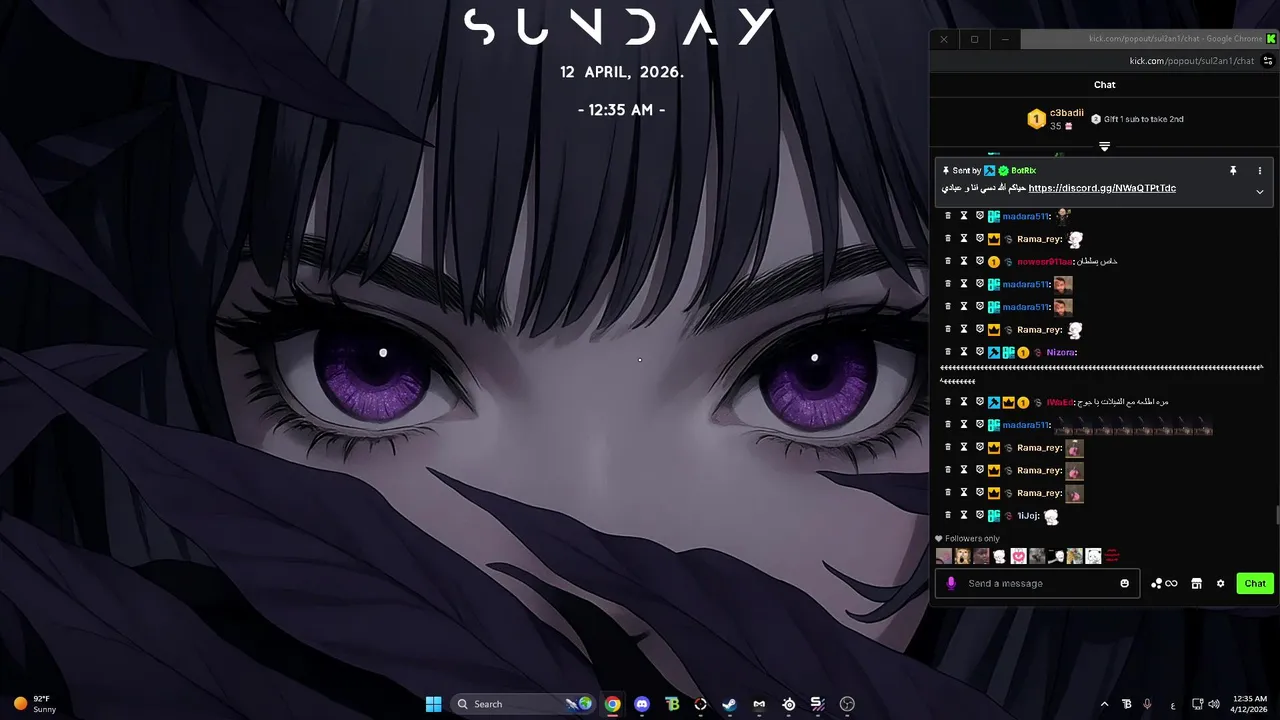The image size is (1280, 720).
Task: Open Nizora's username in chat
Action: 1061,352
